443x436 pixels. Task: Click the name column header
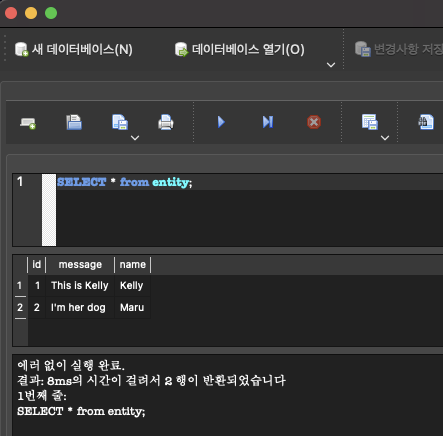pos(133,265)
